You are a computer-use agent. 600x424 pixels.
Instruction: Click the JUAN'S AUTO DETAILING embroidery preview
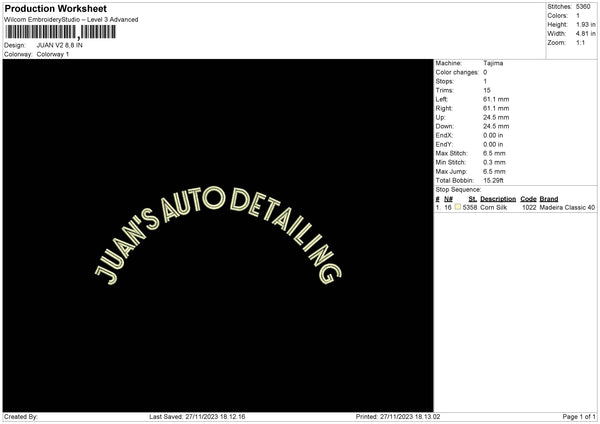[x=218, y=236]
